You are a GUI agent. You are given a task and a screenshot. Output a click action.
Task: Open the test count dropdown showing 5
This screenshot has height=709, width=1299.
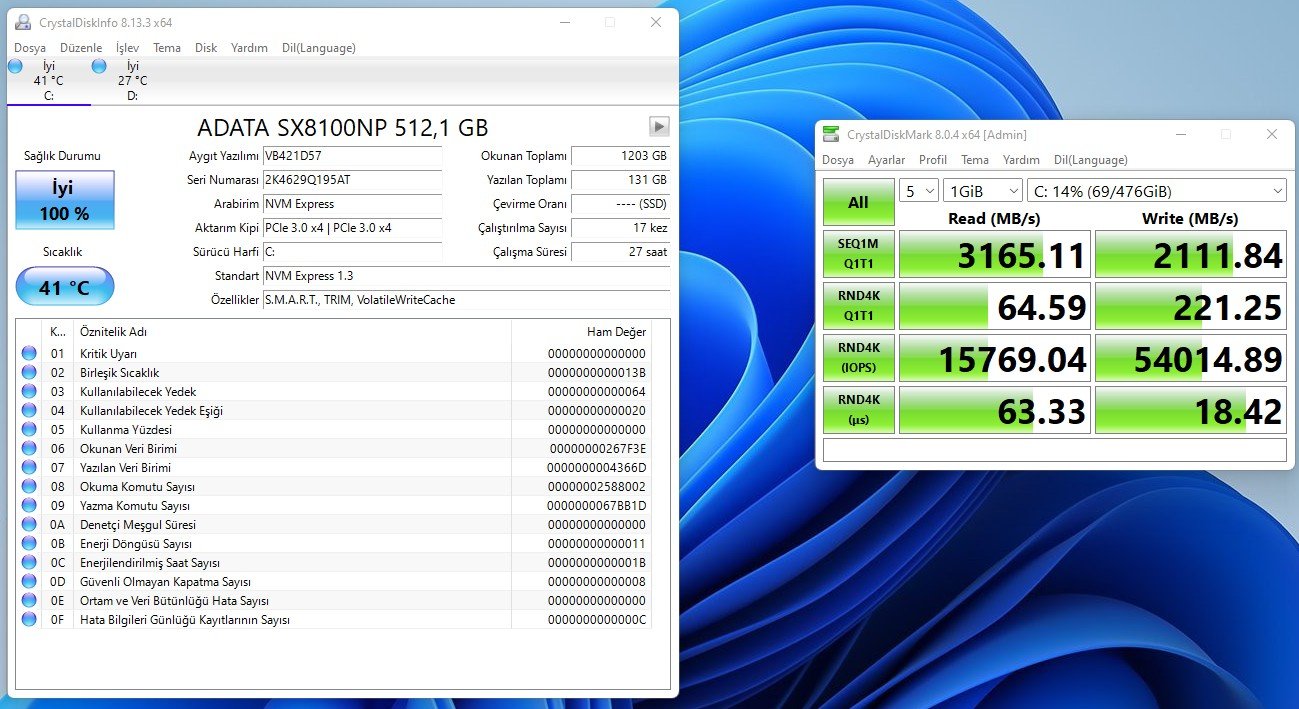[918, 191]
